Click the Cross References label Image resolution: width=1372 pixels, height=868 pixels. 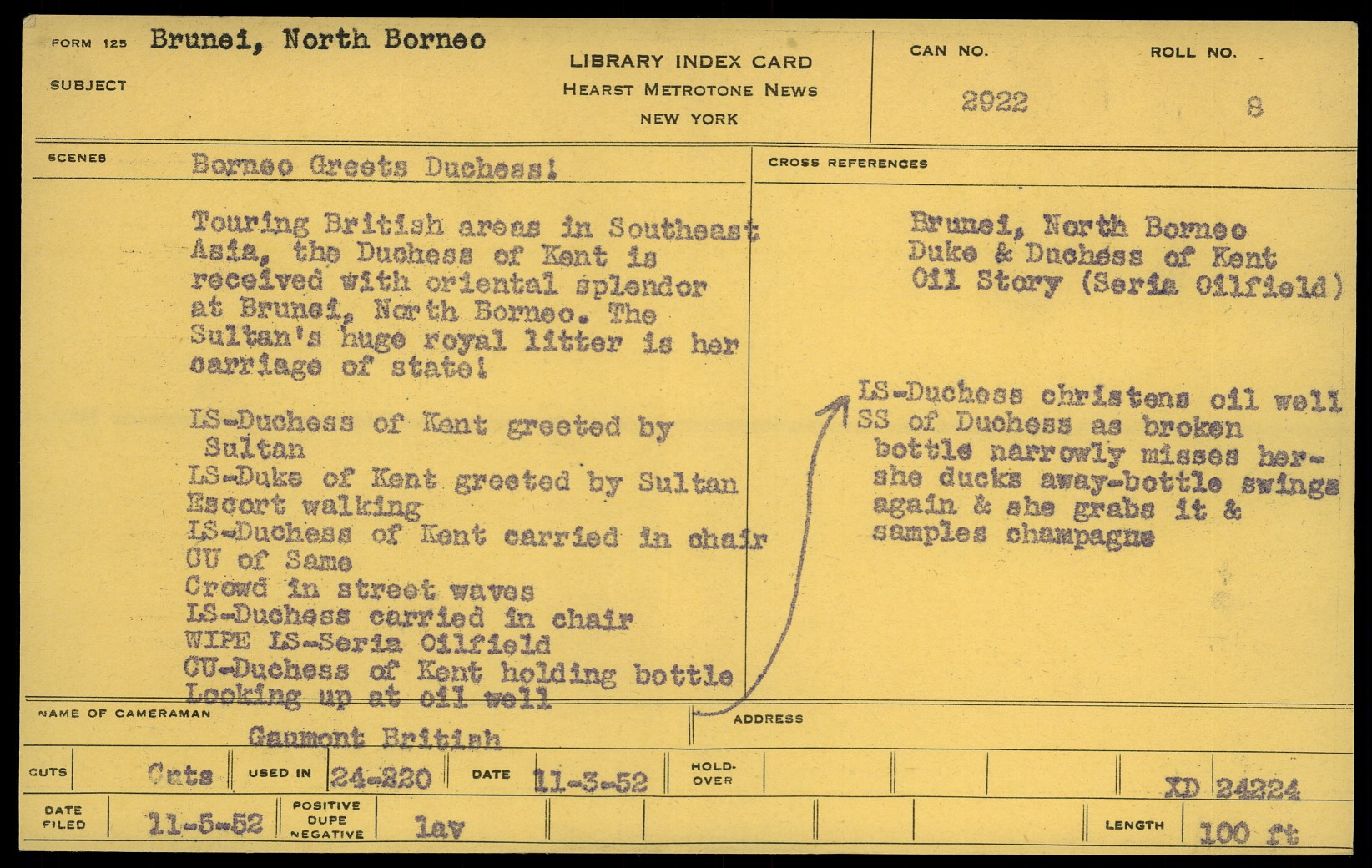tap(847, 164)
